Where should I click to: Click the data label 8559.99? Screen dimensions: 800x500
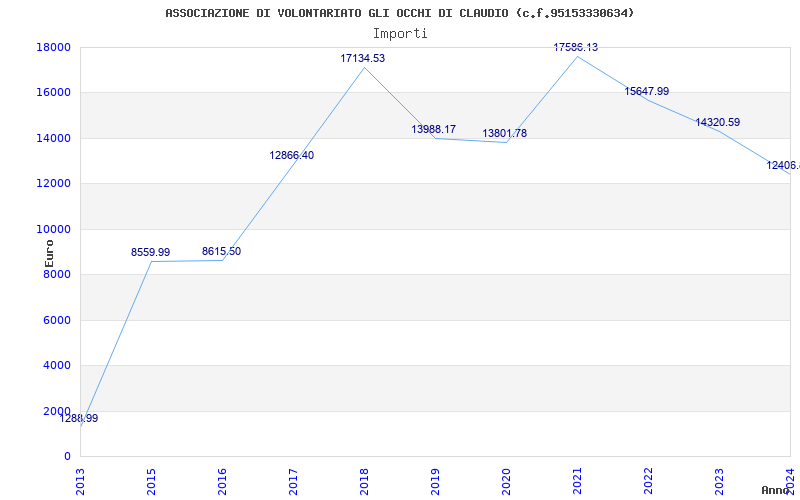(151, 253)
